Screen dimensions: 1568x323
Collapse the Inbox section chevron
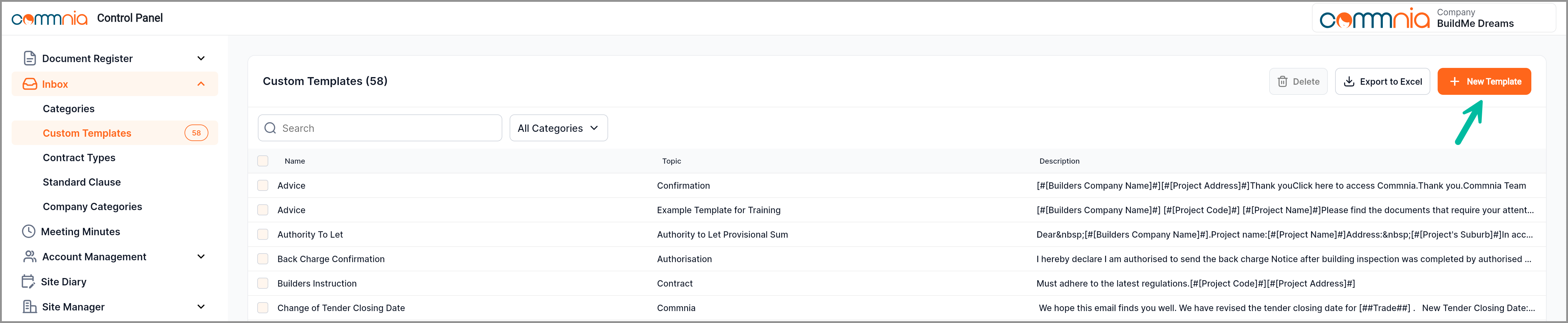coord(201,84)
